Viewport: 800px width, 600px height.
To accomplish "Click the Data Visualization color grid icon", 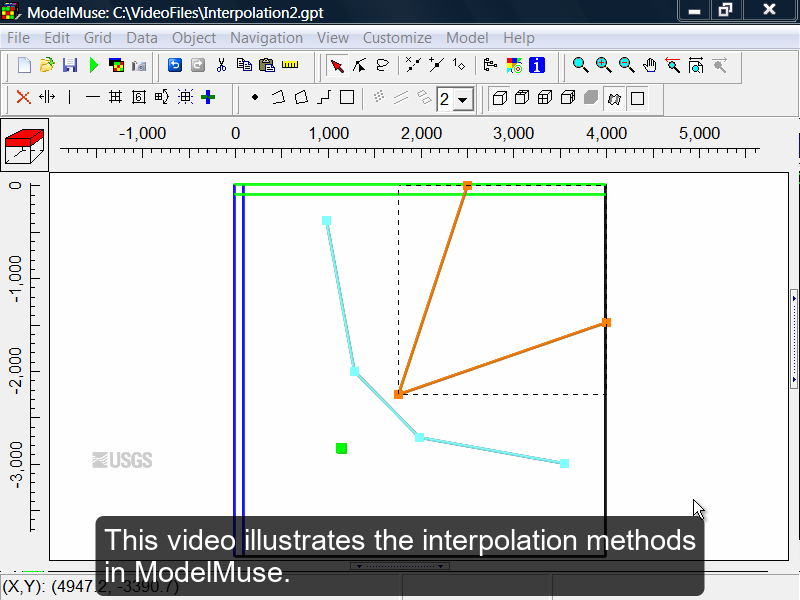I will [x=514, y=66].
